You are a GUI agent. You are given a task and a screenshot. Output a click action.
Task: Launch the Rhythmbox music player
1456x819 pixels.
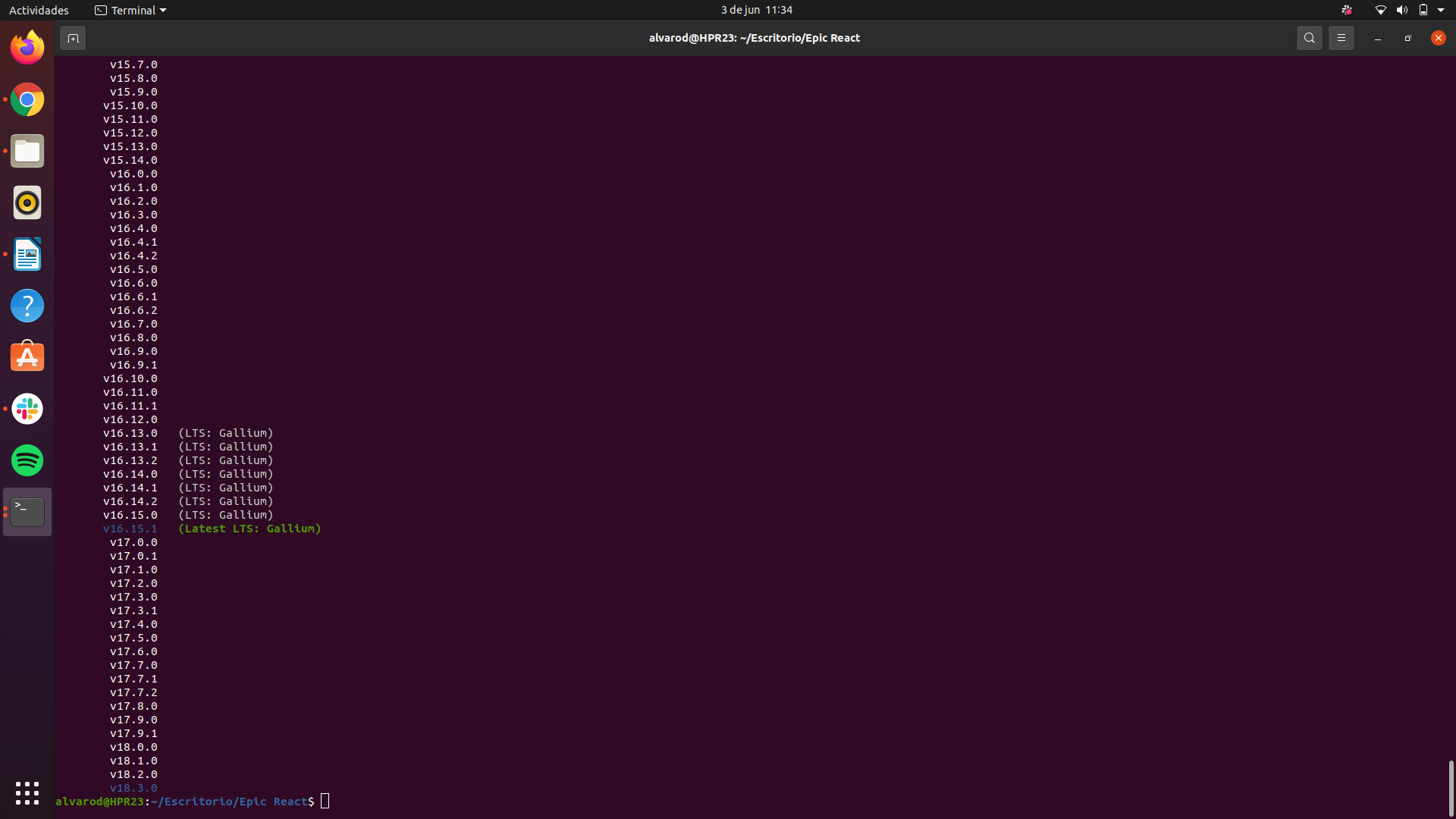click(27, 202)
